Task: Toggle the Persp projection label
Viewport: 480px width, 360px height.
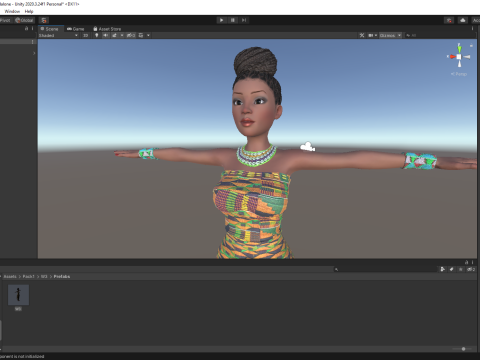Action: 459,74
